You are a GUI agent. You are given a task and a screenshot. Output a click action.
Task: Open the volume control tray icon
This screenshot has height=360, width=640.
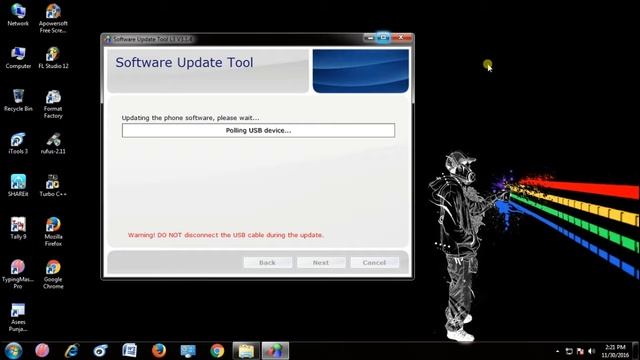pos(592,351)
